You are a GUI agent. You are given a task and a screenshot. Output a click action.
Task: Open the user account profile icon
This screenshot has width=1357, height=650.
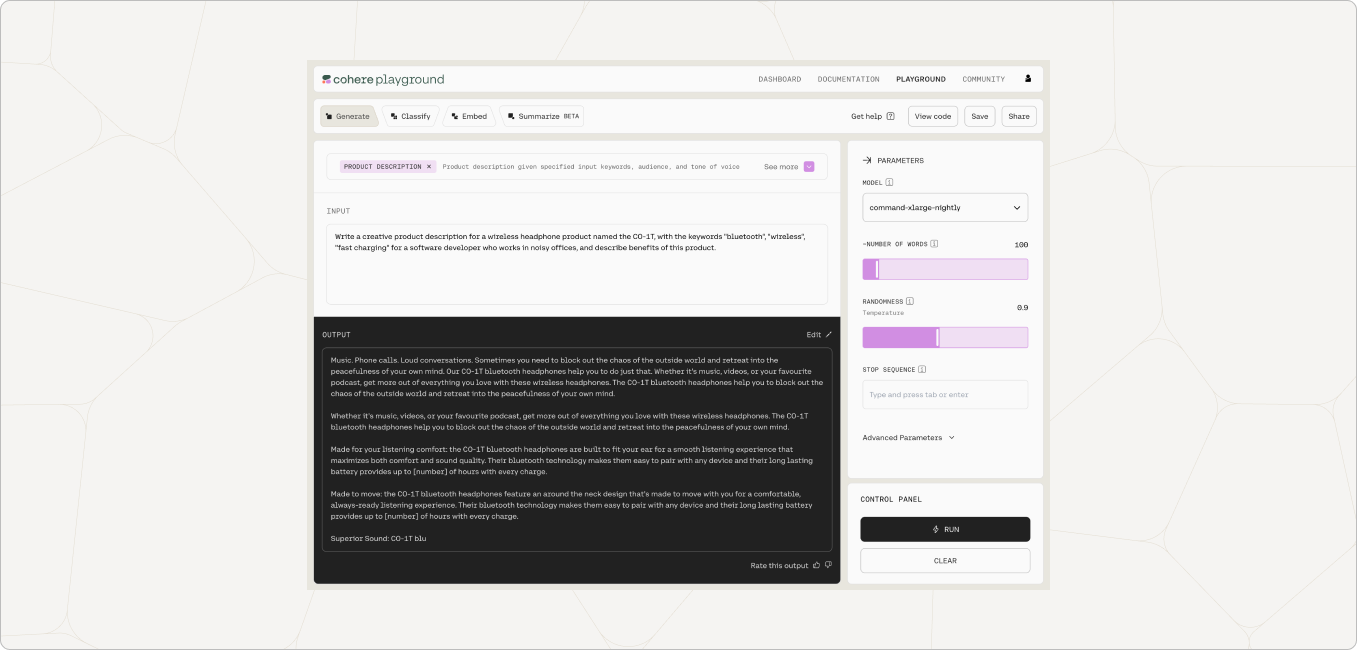tap(1028, 79)
